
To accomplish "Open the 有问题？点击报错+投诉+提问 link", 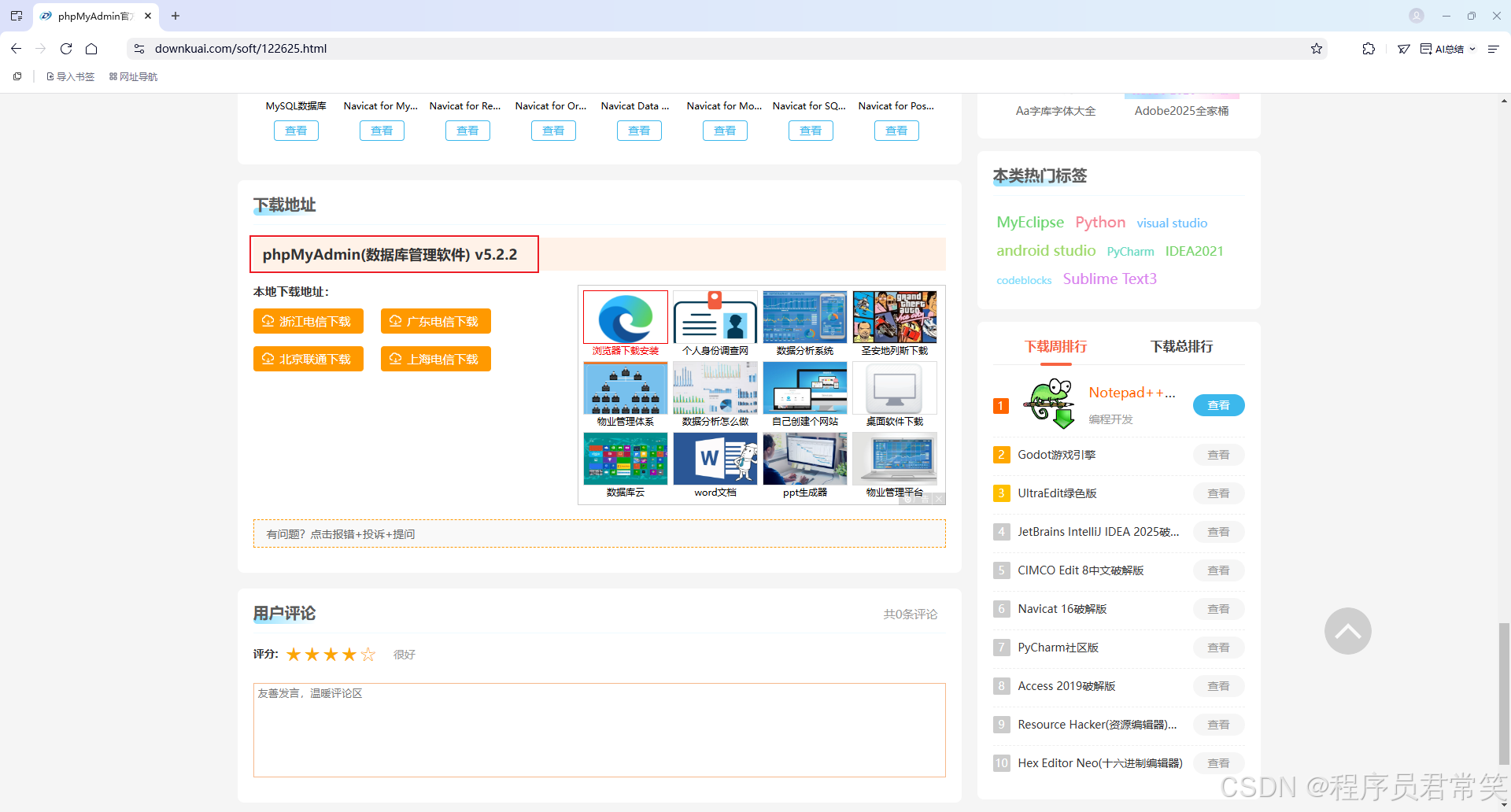I will [x=341, y=534].
